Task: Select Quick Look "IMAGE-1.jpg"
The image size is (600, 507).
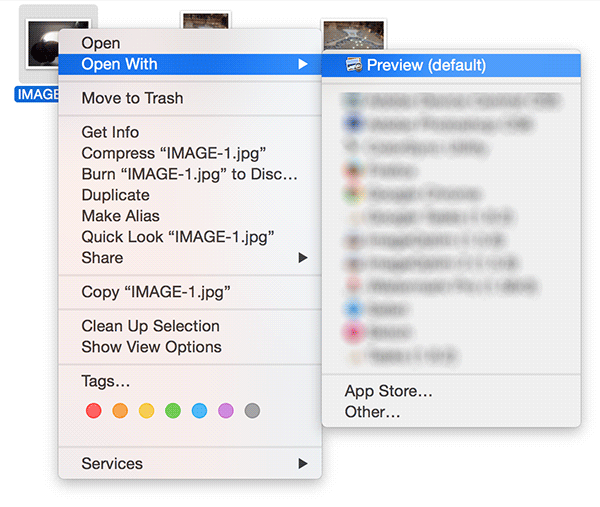Action: tap(190, 237)
